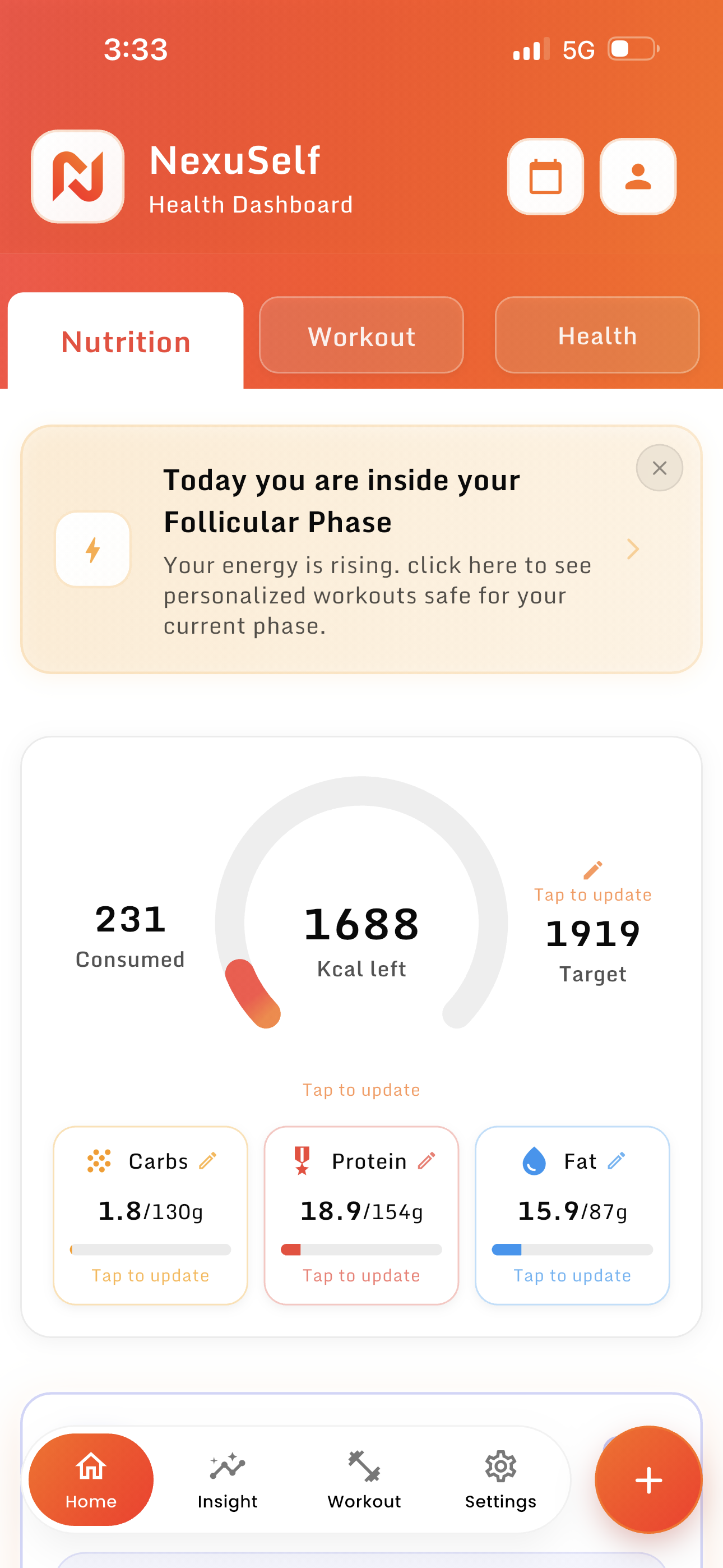Dismiss the Follicular Phase banner
This screenshot has width=723, height=1568.
(x=659, y=468)
